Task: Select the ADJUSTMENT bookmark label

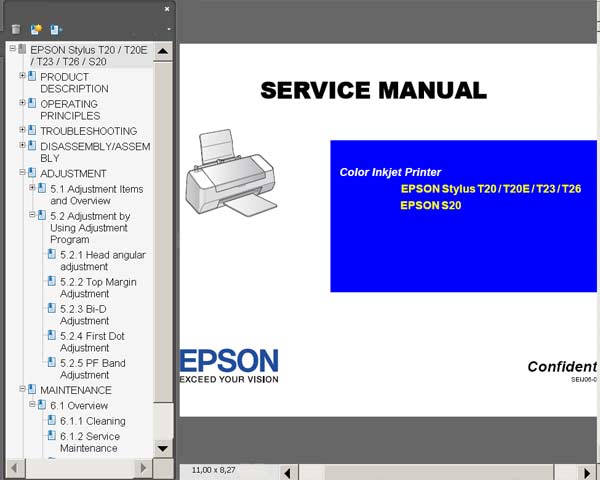Action: coord(73,174)
